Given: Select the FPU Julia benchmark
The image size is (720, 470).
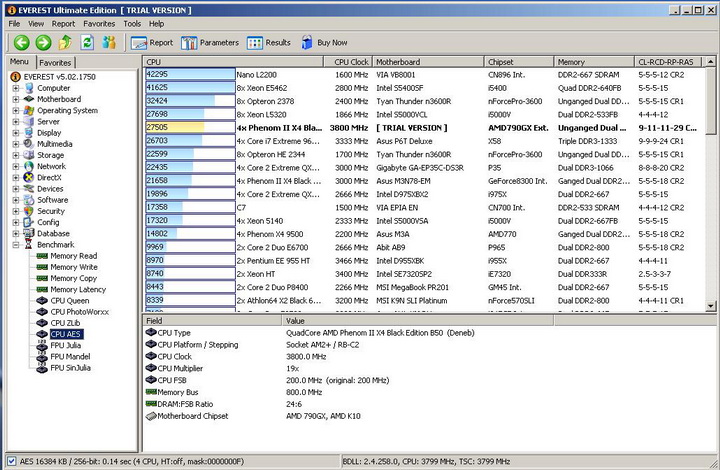Looking at the screenshot, I should coord(66,346).
